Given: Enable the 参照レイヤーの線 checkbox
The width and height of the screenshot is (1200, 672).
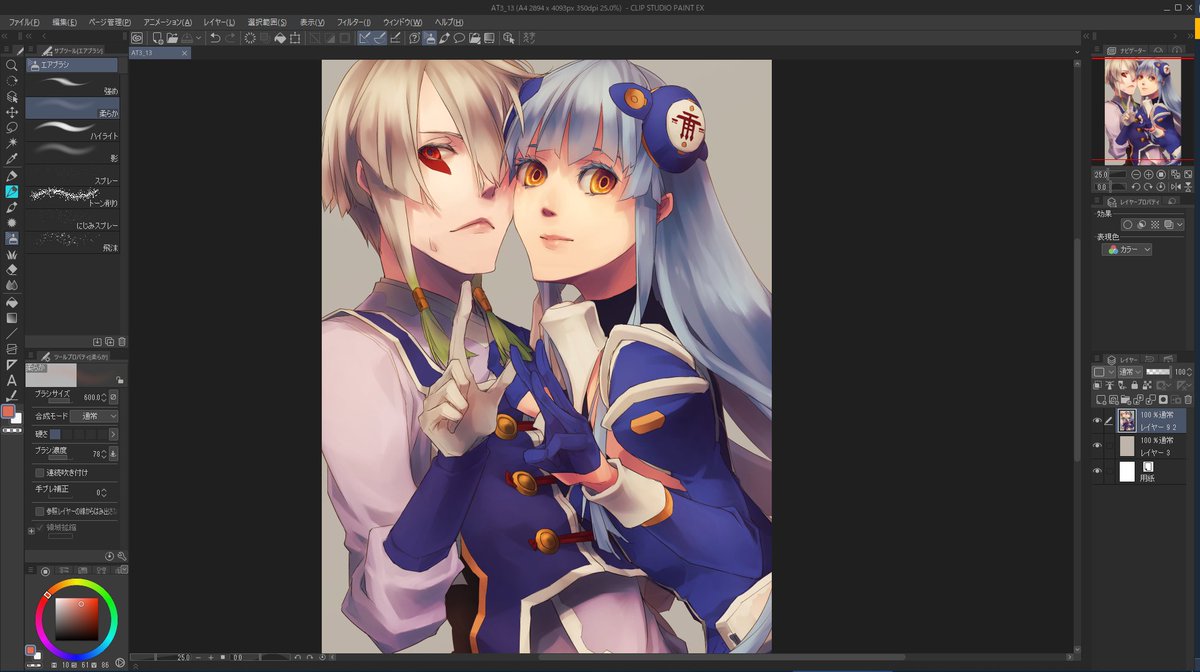Looking at the screenshot, I should tap(39, 511).
